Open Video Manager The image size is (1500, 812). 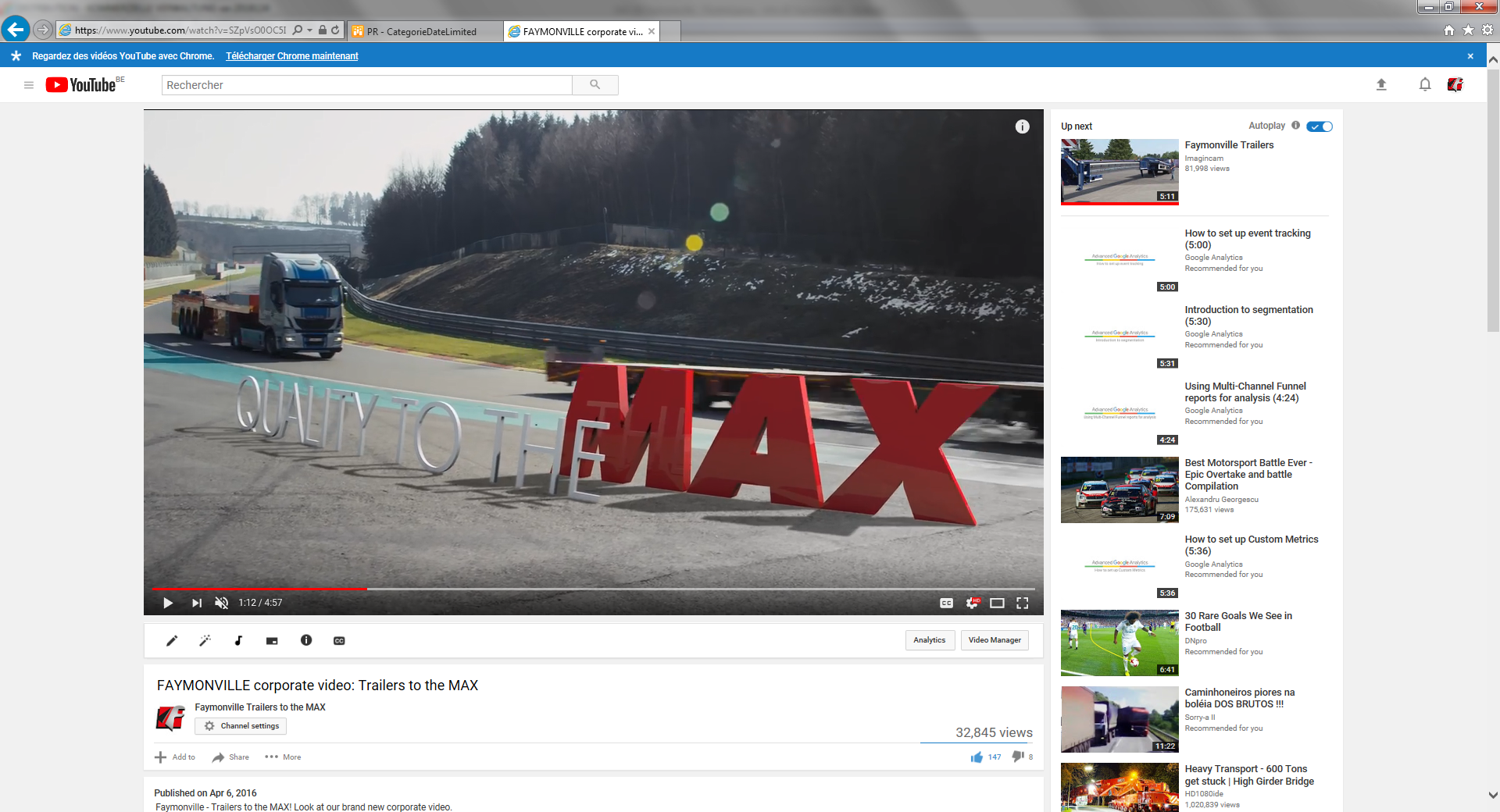pyautogui.click(x=995, y=640)
